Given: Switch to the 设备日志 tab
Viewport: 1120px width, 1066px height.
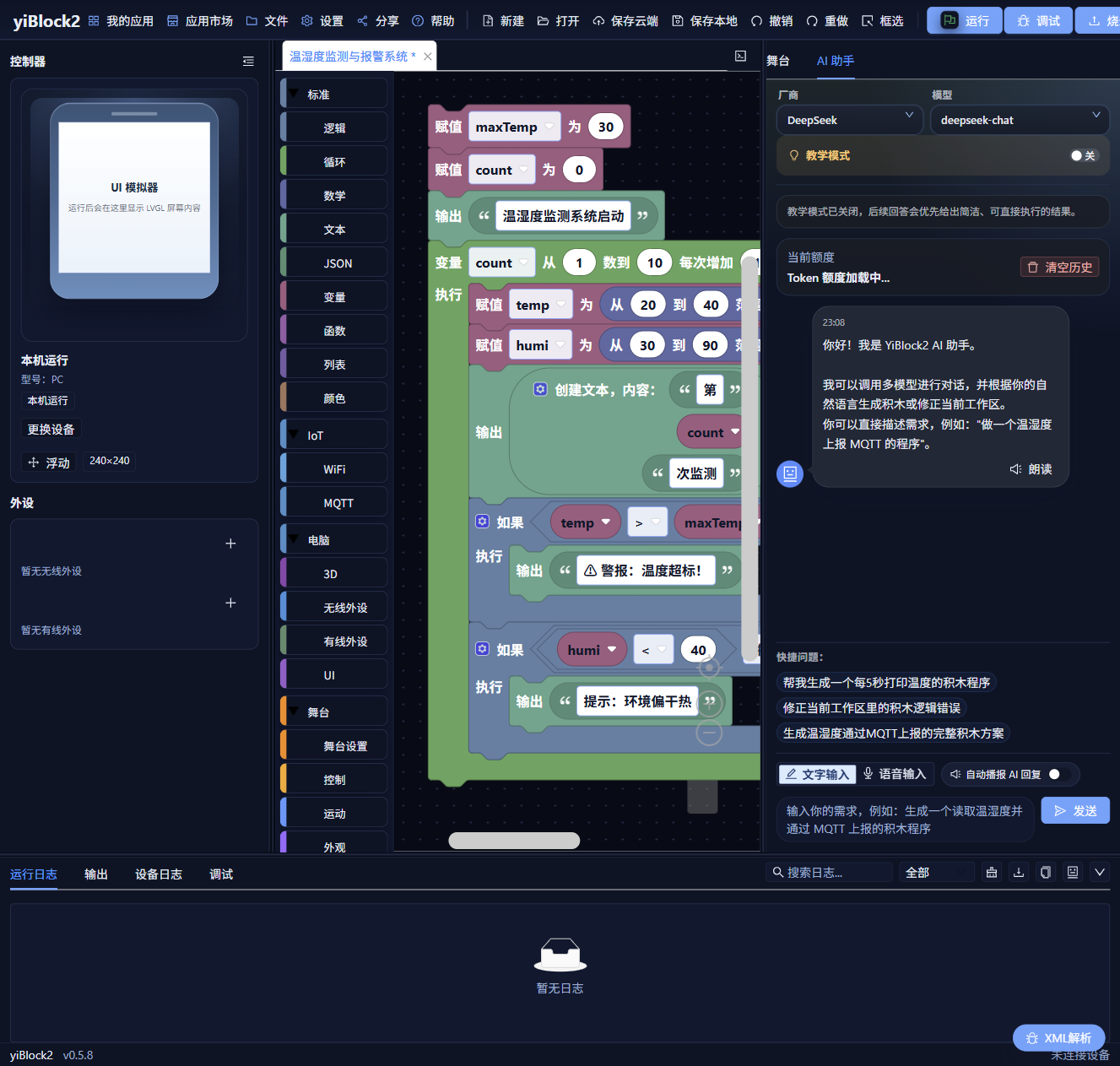Looking at the screenshot, I should (159, 874).
